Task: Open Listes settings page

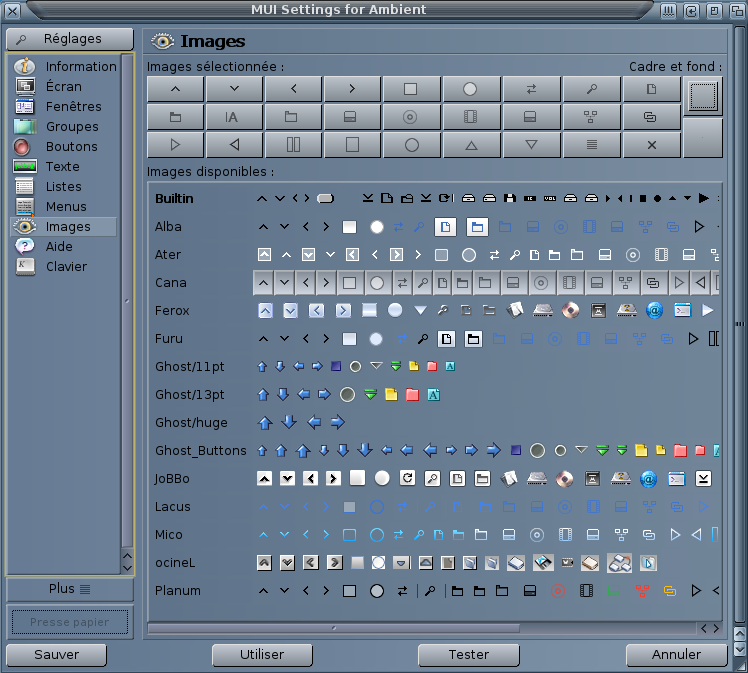Action: (x=65, y=186)
